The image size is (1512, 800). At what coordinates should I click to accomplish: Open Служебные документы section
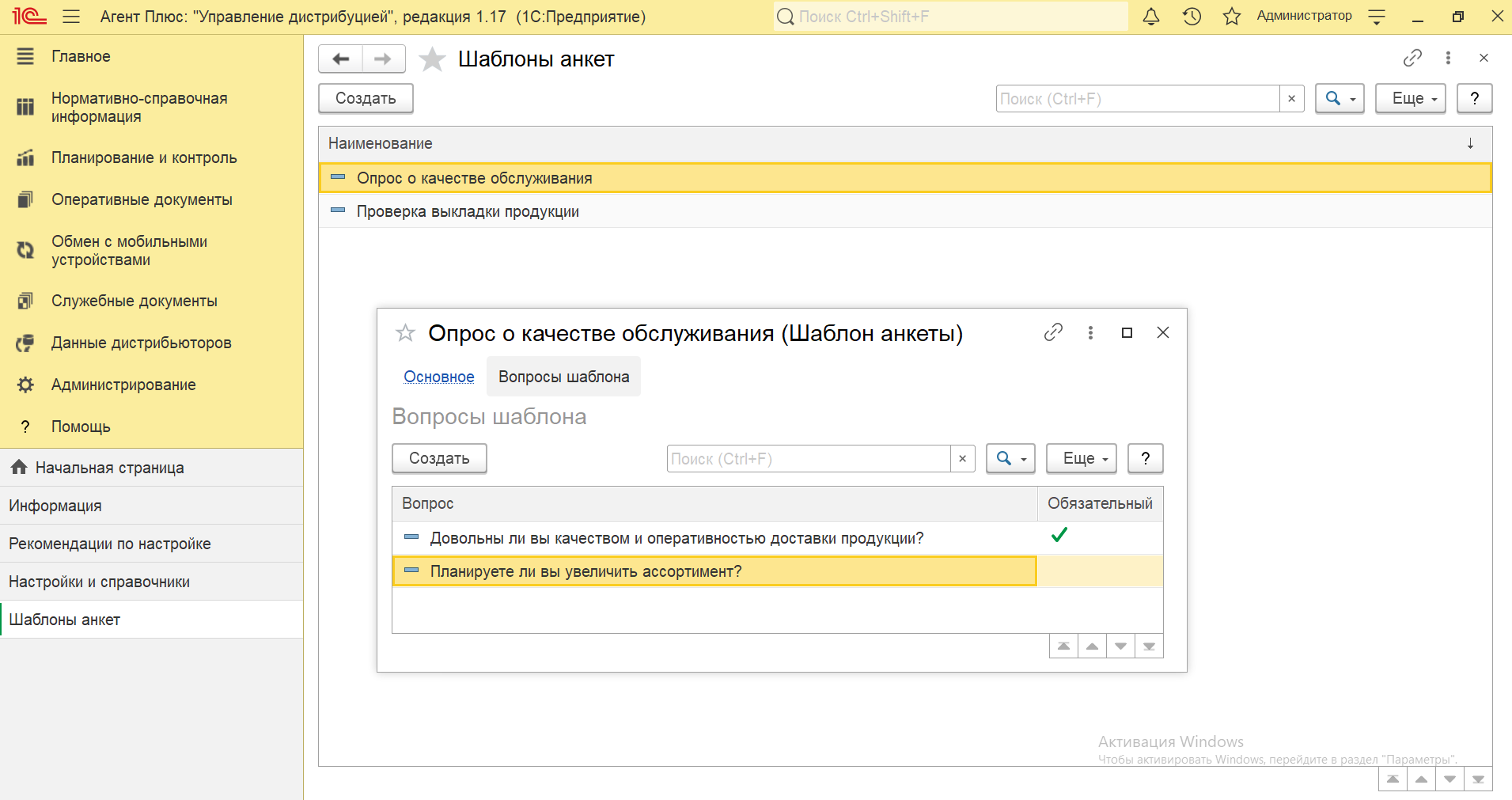(x=151, y=301)
